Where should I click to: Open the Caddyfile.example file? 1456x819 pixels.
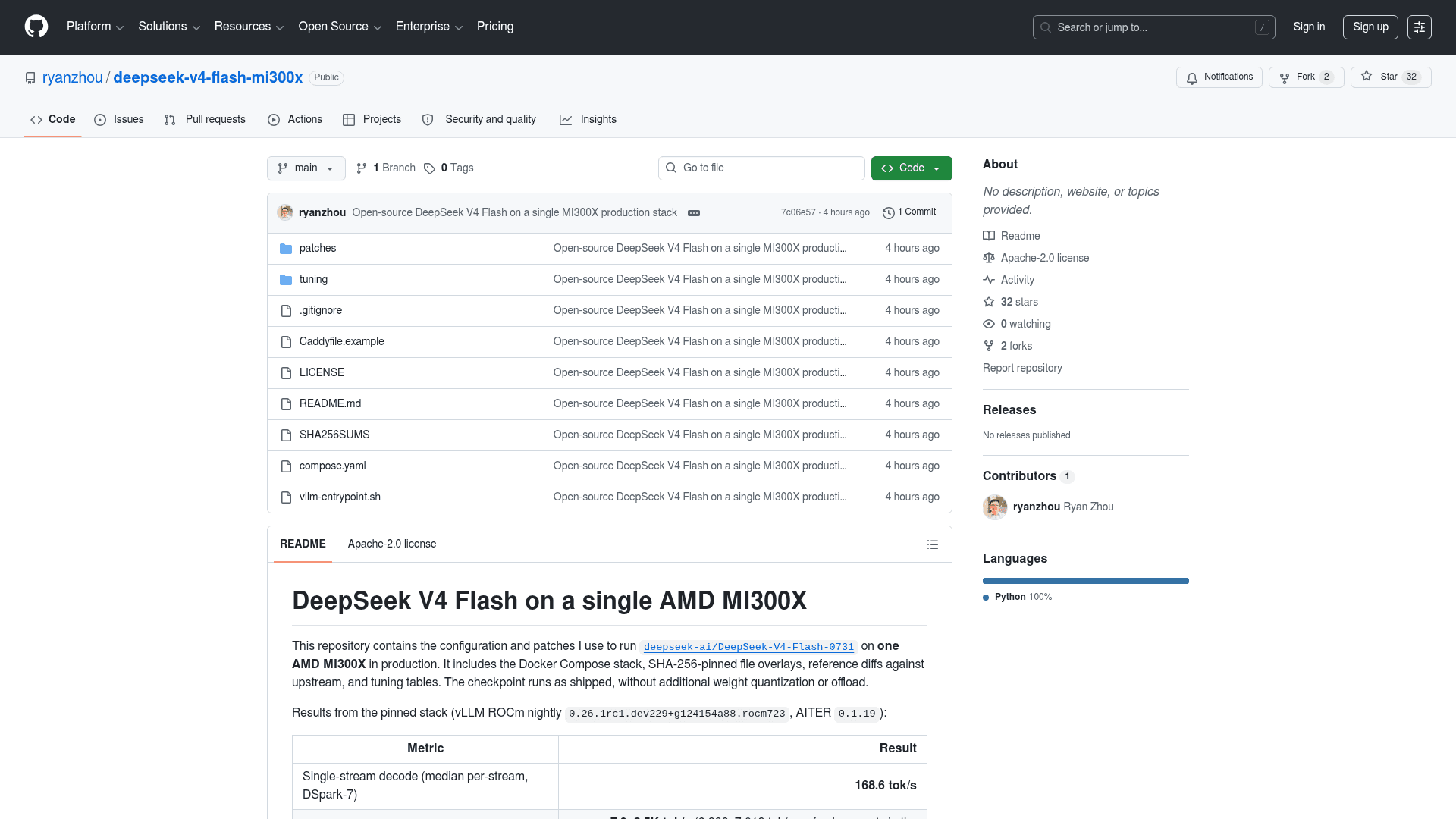click(x=342, y=342)
